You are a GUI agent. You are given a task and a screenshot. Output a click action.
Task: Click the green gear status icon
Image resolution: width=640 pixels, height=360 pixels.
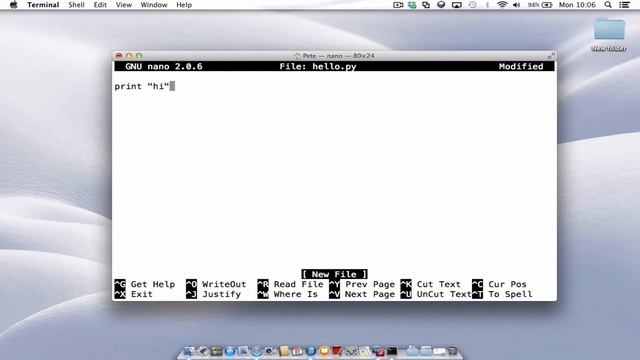tap(412, 5)
